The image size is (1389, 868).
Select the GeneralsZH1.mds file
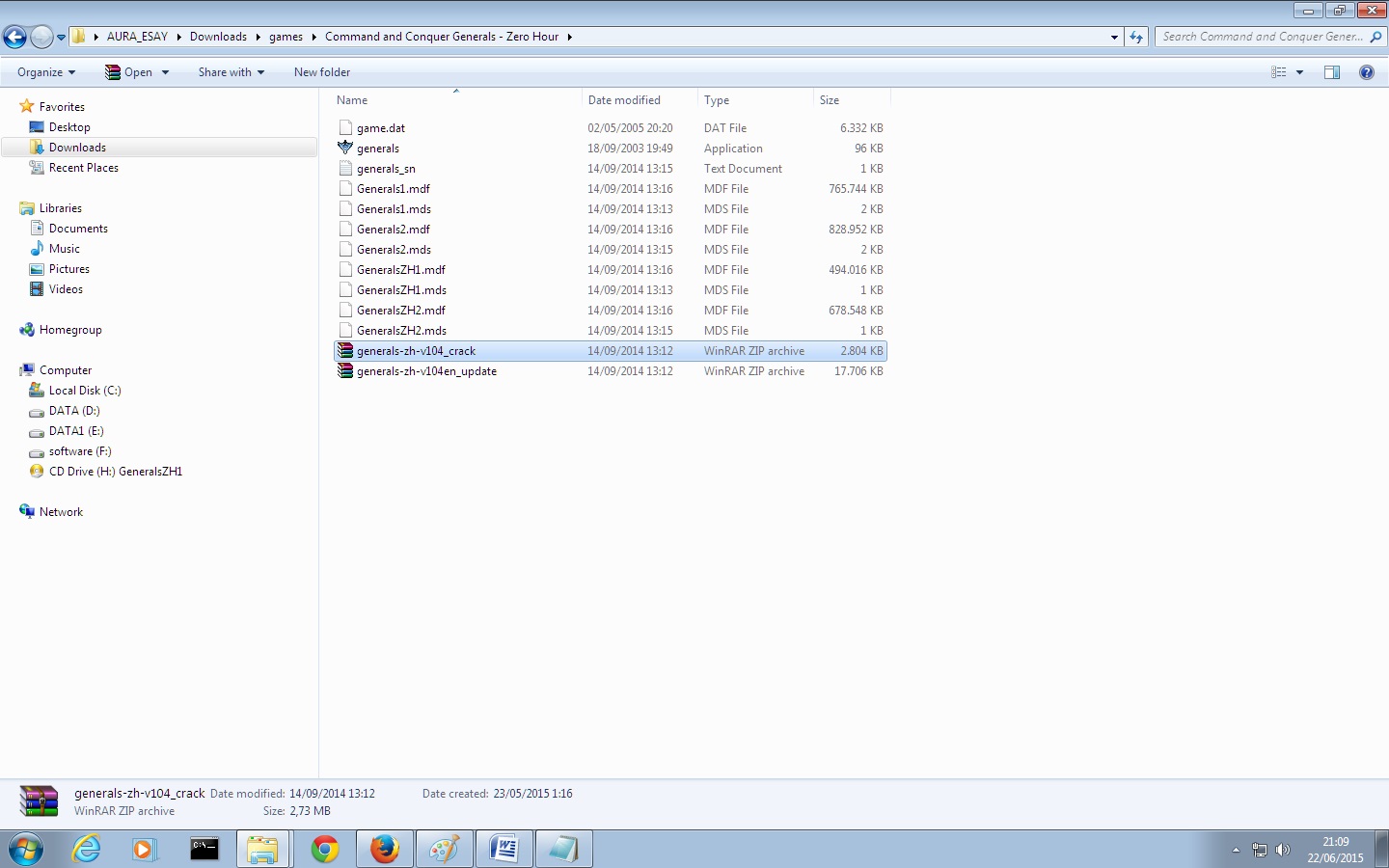pyautogui.click(x=401, y=290)
